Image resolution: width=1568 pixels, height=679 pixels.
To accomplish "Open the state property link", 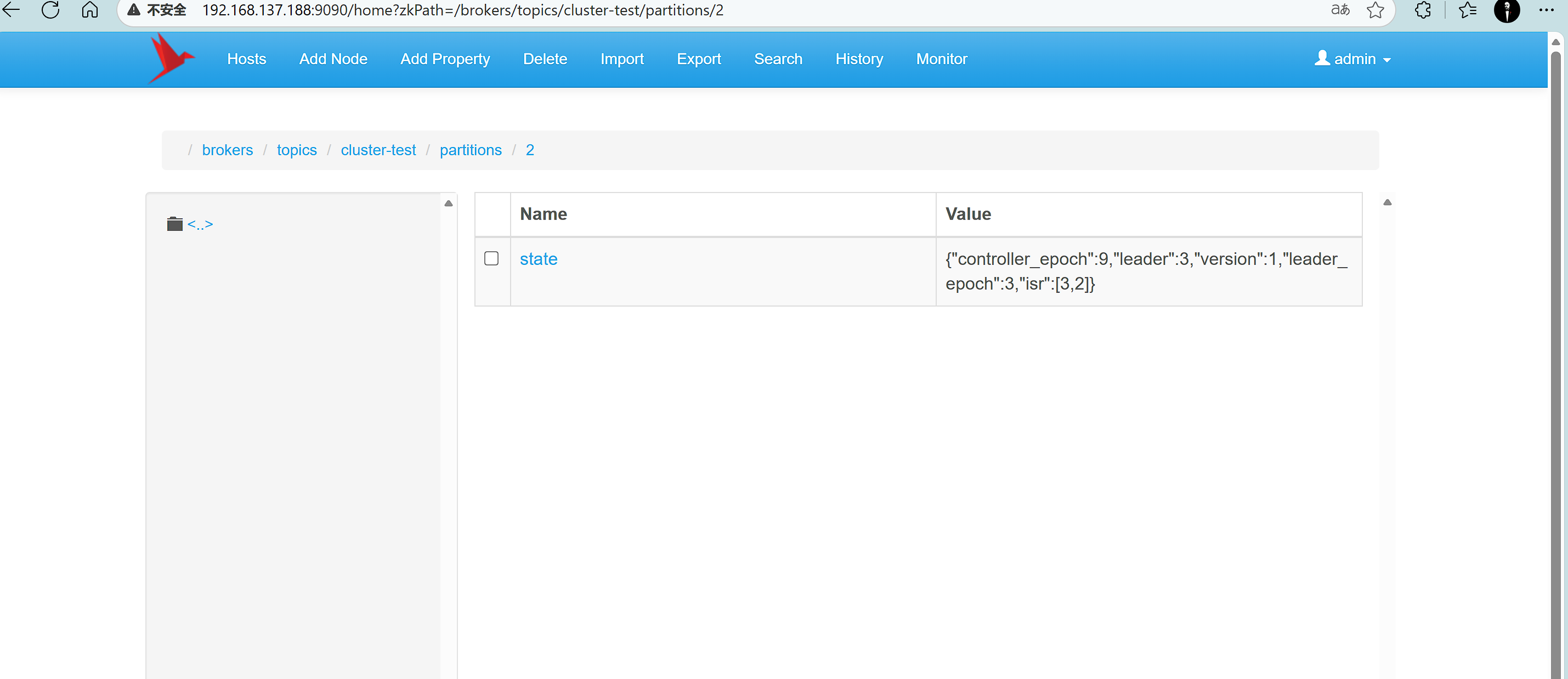I will (x=538, y=259).
